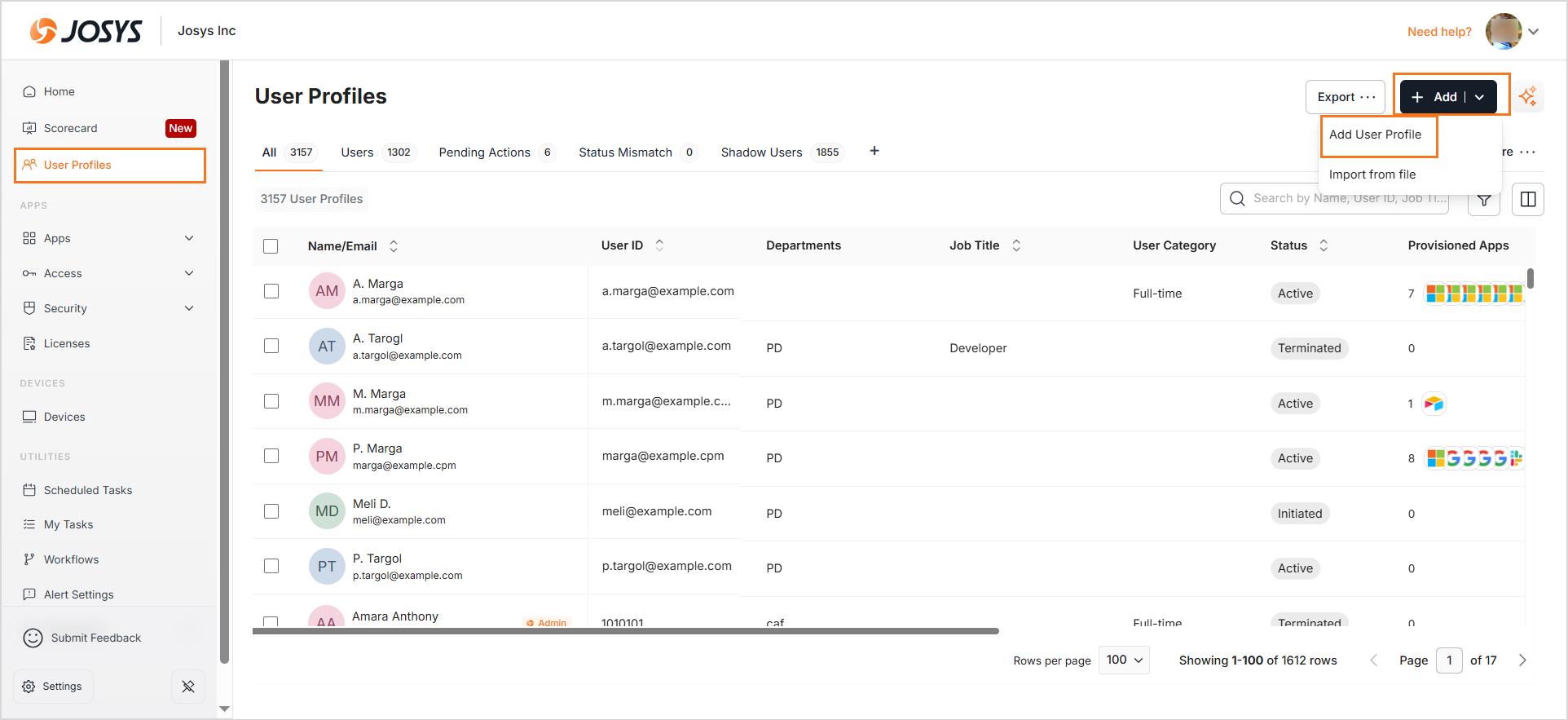Viewport: 1568px width, 720px height.
Task: Click the horizontal table scrollbar
Action: [x=625, y=631]
